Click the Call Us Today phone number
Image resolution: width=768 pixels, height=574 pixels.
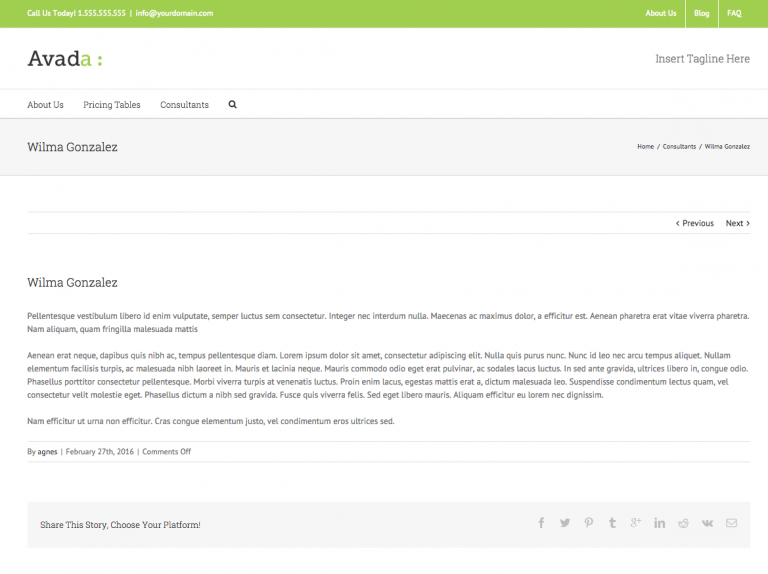pyautogui.click(x=76, y=13)
